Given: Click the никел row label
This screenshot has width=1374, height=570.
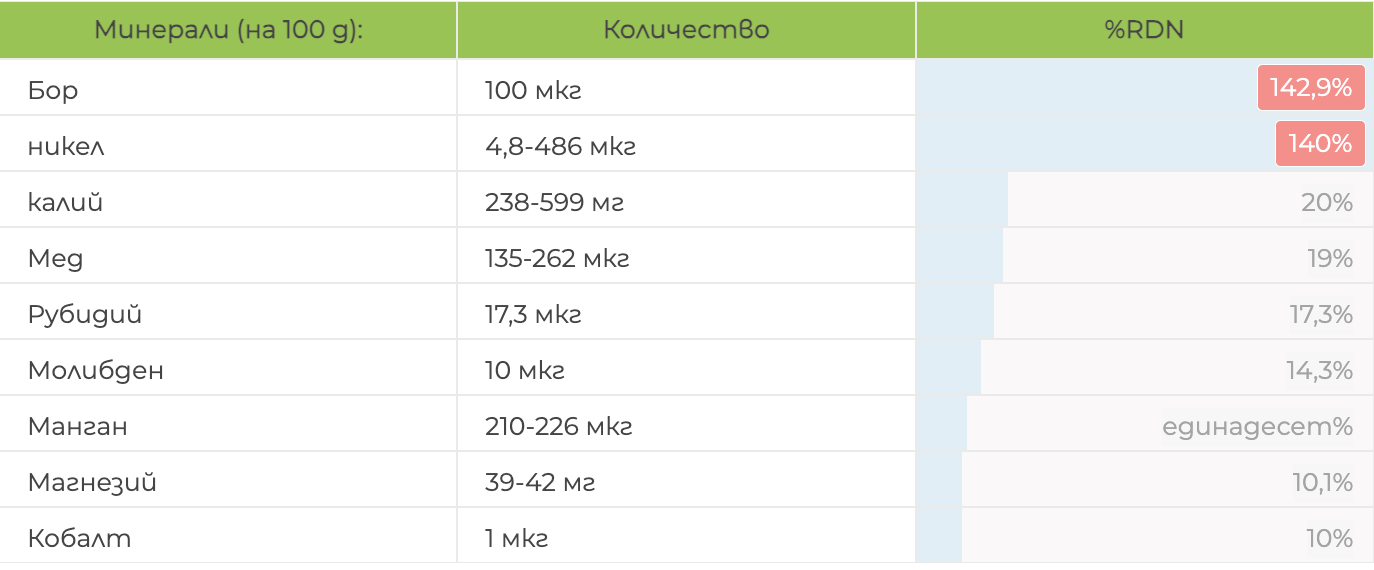Looking at the screenshot, I should (x=66, y=147).
